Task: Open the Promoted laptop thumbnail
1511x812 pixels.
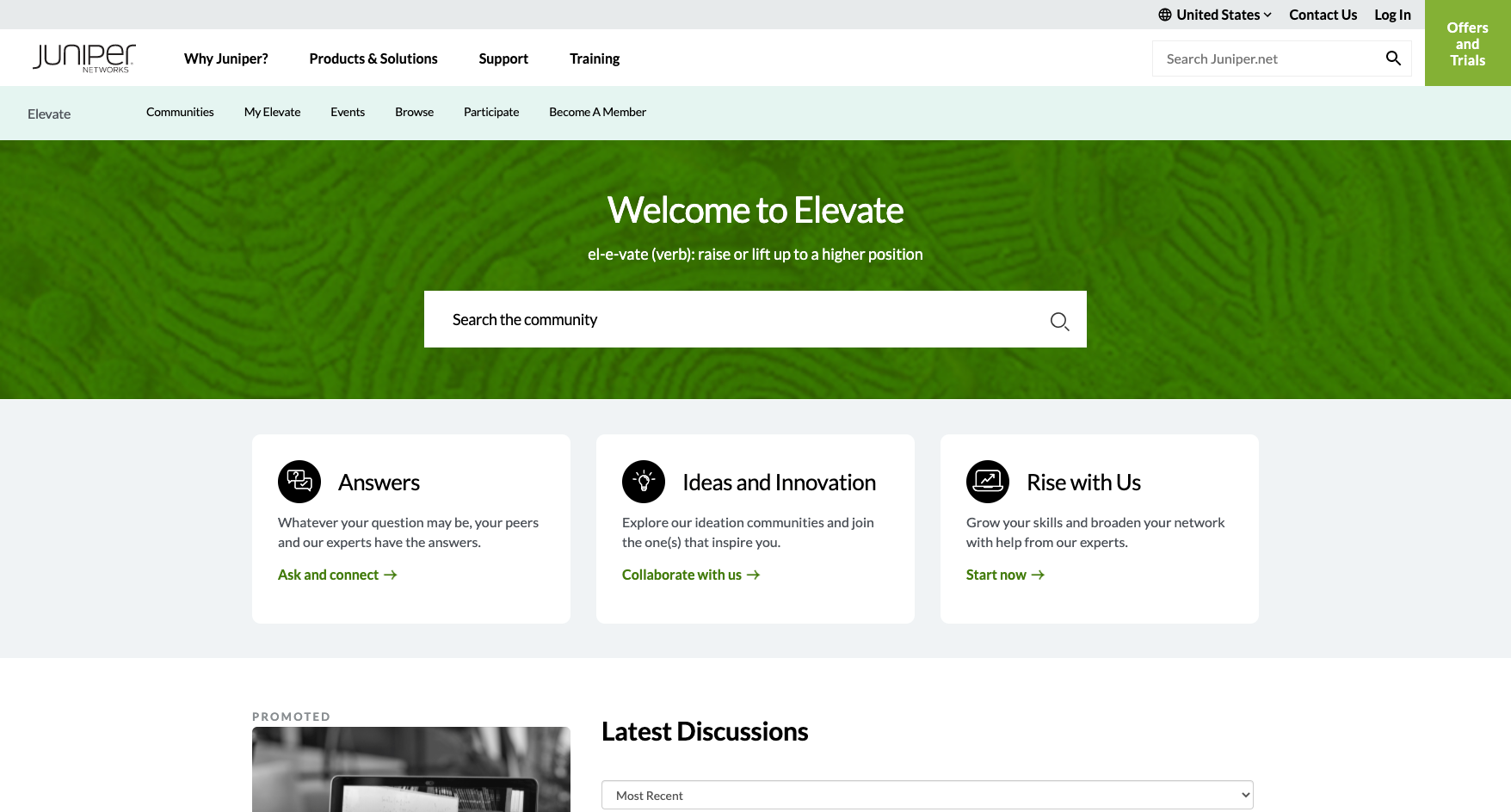Action: [x=411, y=769]
